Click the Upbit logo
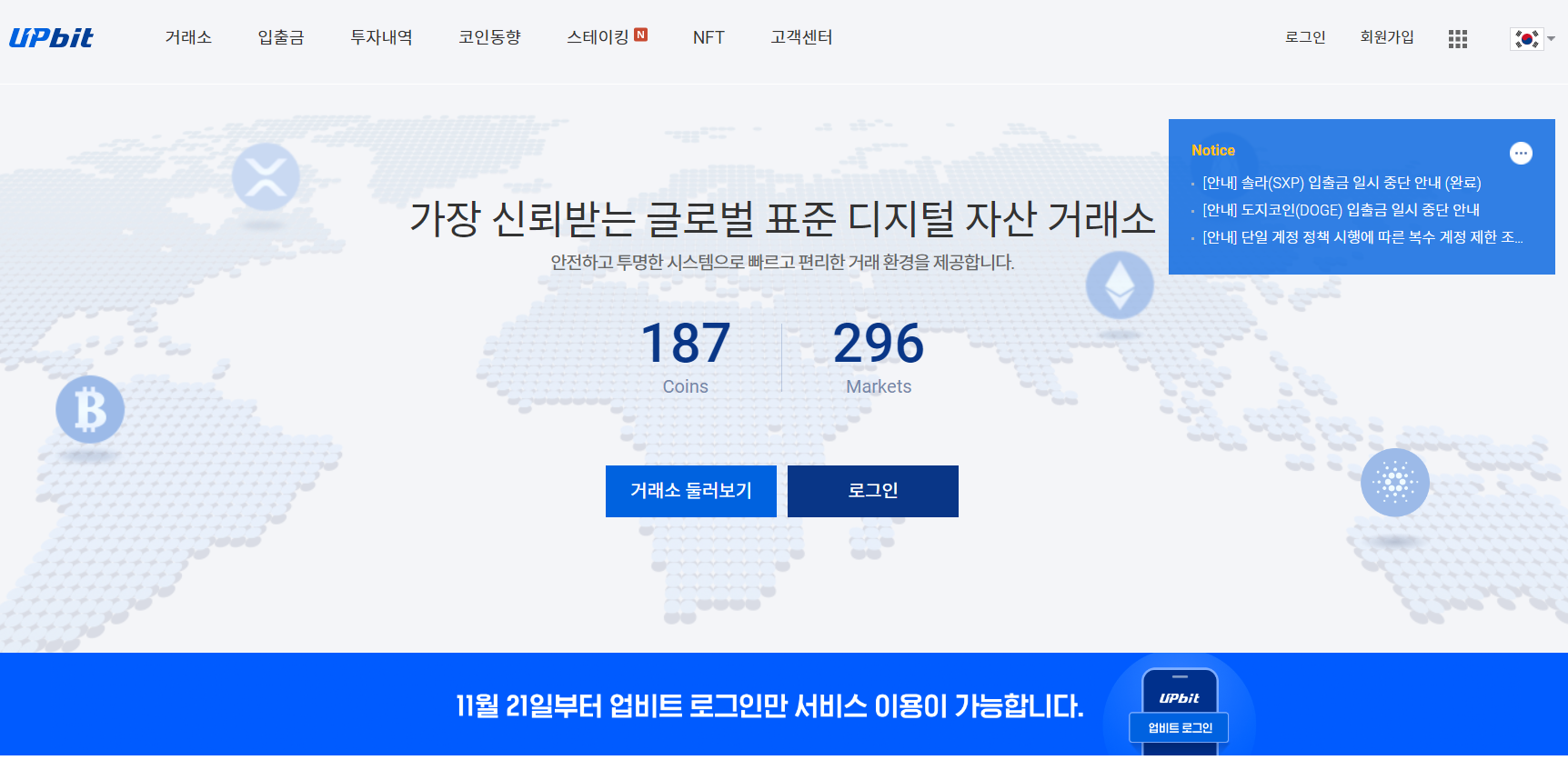The image size is (1568, 770). point(51,37)
